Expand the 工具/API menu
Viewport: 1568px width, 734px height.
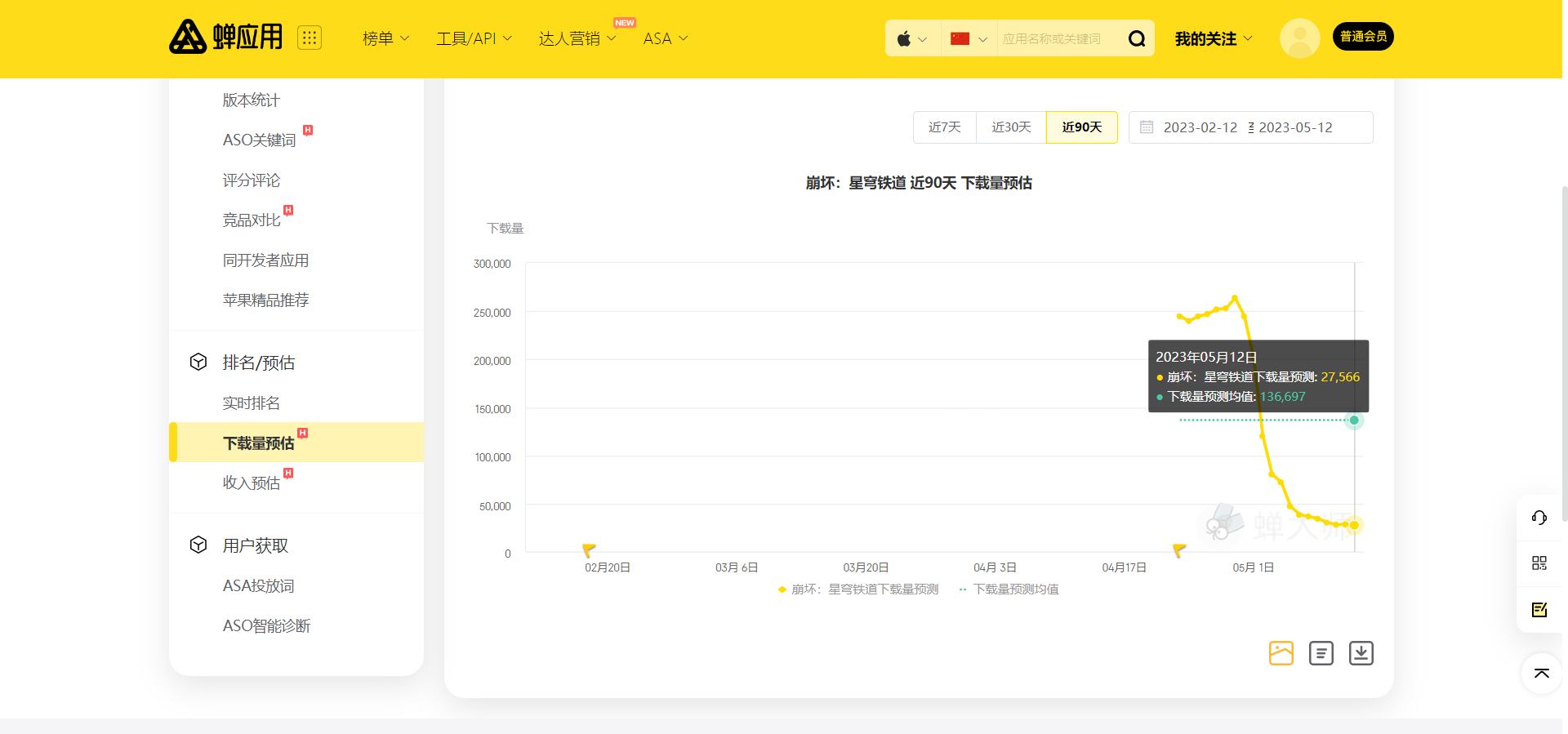(474, 38)
